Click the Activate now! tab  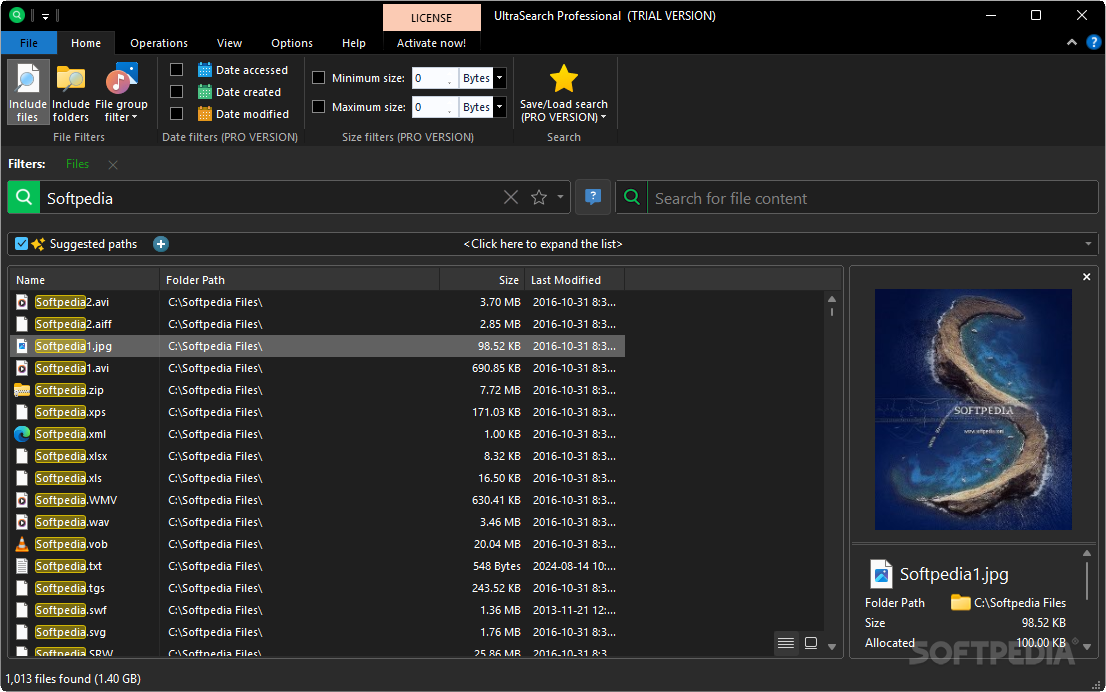(432, 43)
